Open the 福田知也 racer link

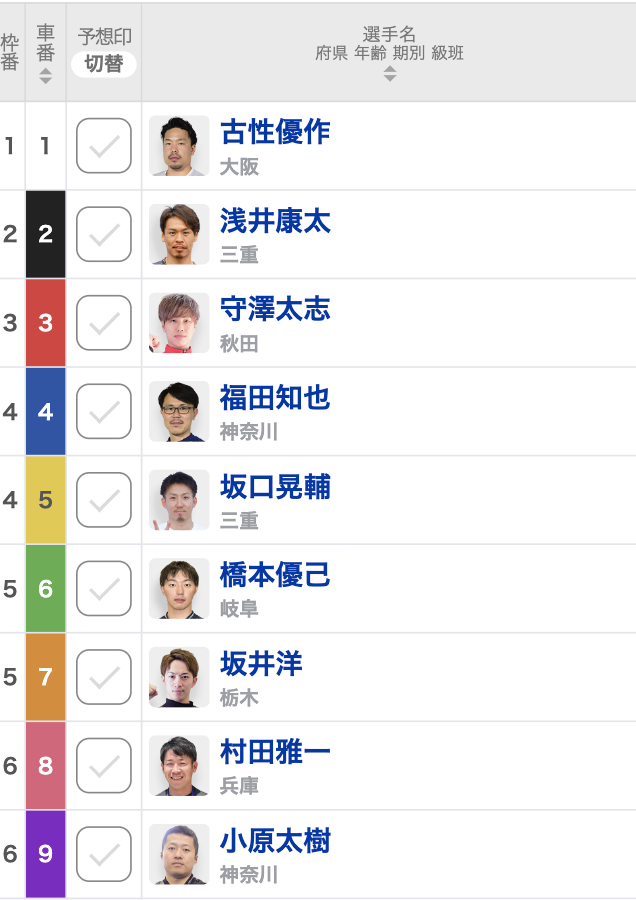point(276,398)
